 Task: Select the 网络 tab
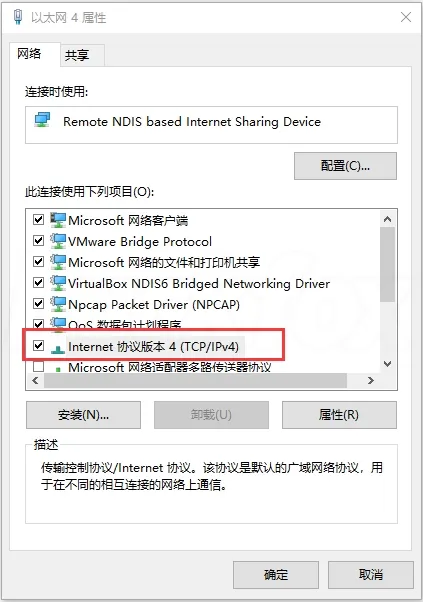29,54
